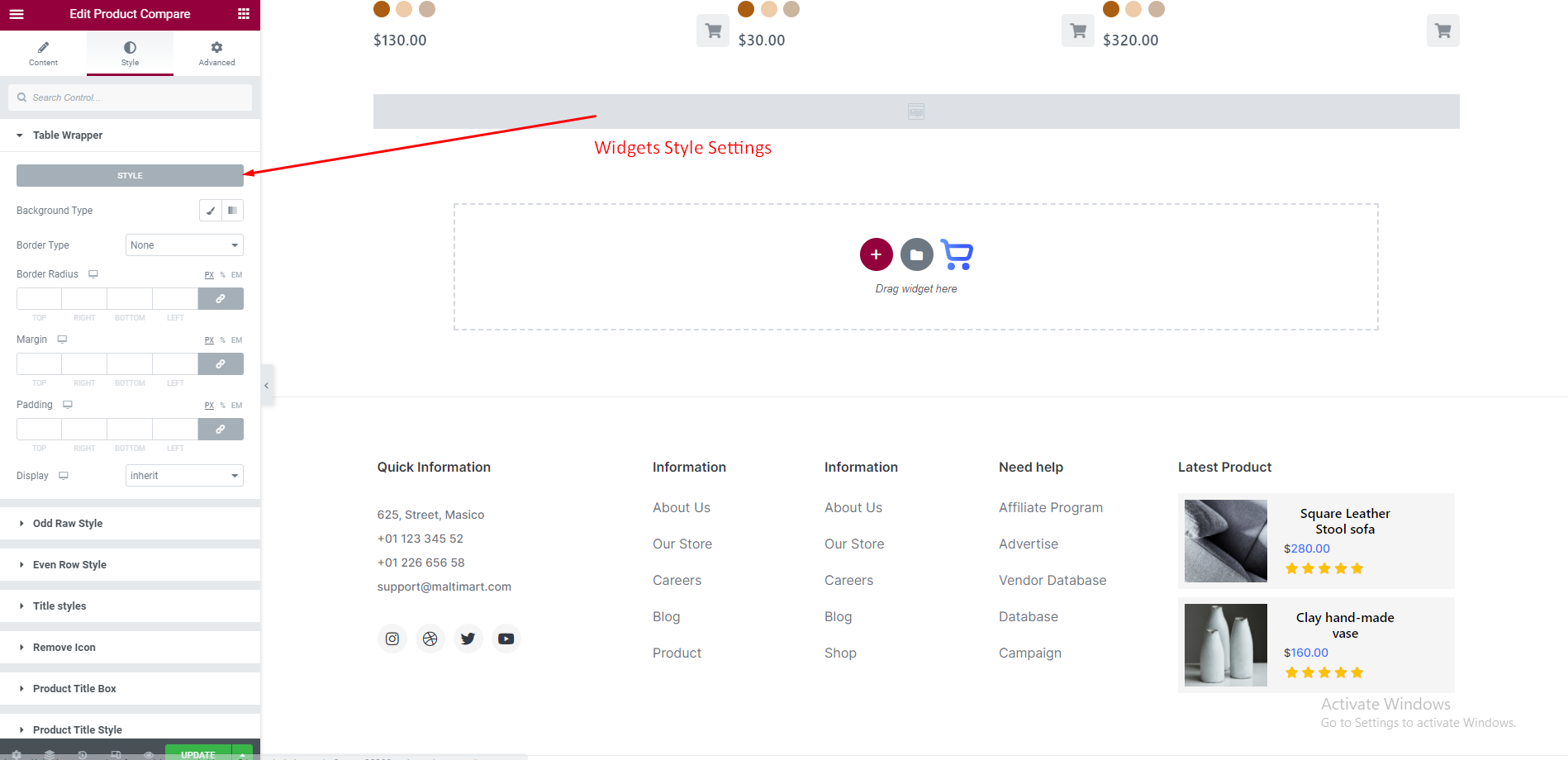Switch to the Advanced tab
The height and width of the screenshot is (760, 1568).
(x=216, y=54)
